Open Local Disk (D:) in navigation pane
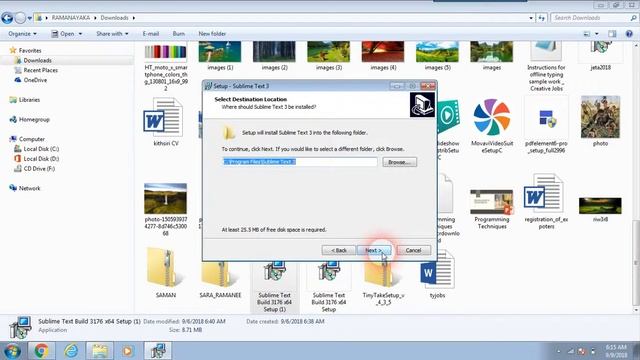The image size is (640, 360). [x=41, y=159]
